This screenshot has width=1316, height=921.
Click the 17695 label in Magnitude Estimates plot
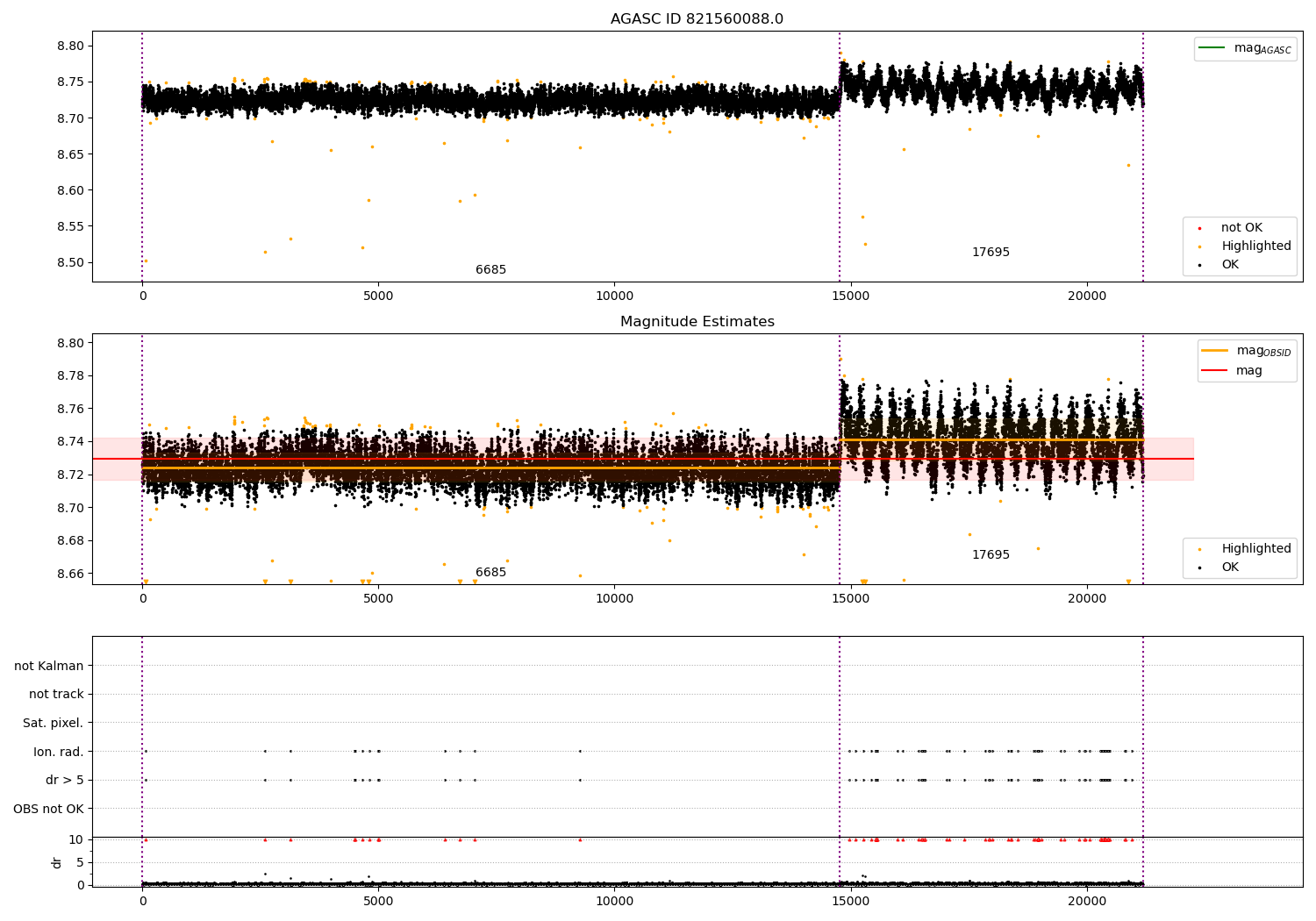[x=991, y=555]
